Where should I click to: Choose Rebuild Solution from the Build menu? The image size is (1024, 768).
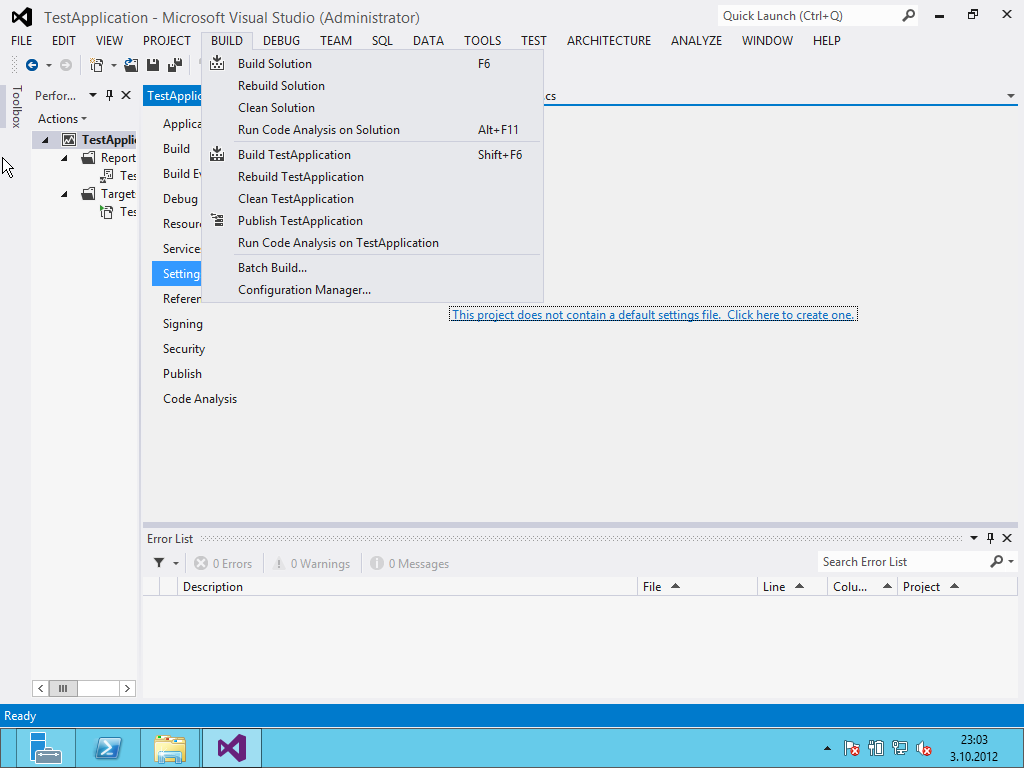372,86
